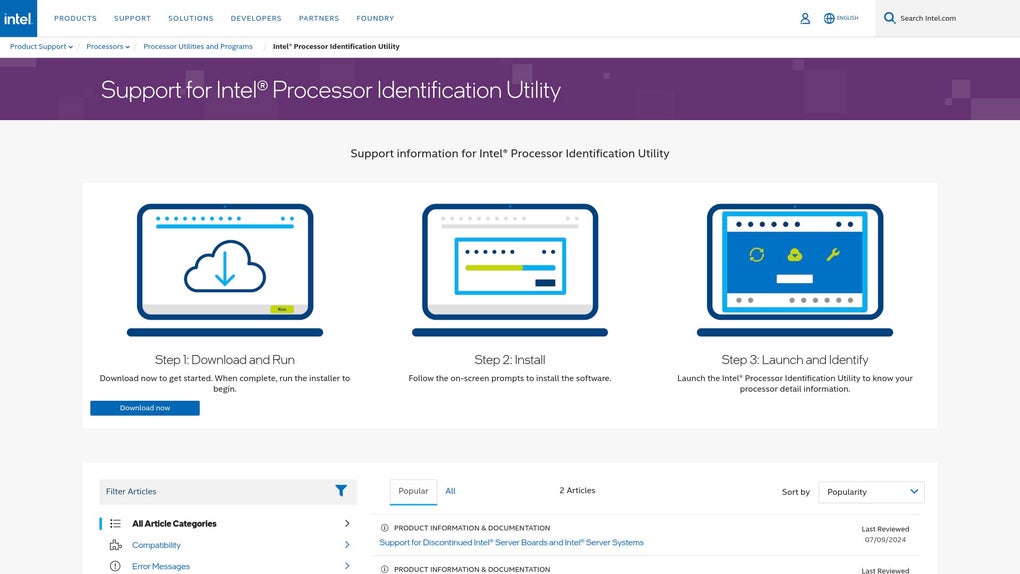Click info icon beside first Product Information label
Viewport: 1020px width, 574px height.
tap(384, 528)
